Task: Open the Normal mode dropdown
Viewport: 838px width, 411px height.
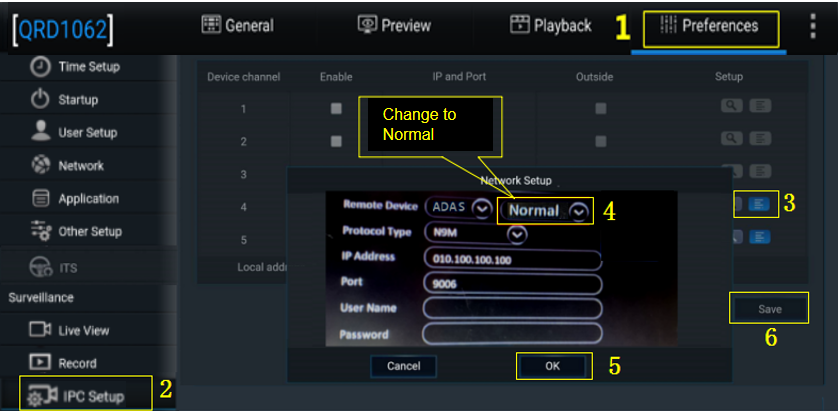Action: (579, 211)
